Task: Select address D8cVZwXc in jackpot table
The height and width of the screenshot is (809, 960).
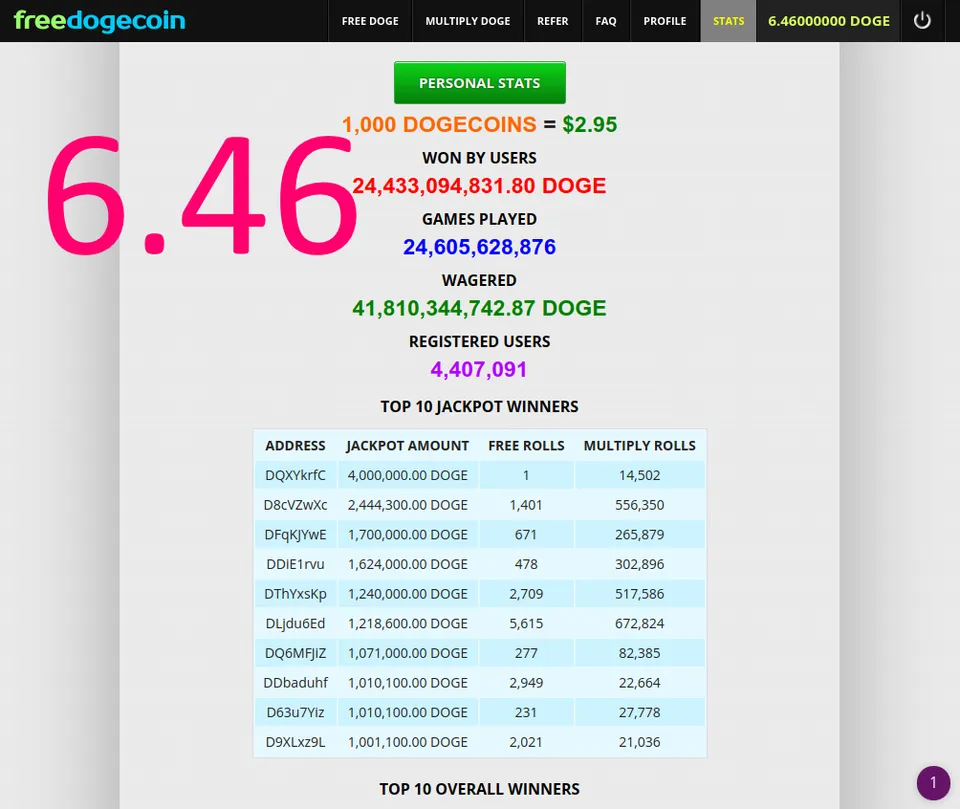Action: click(x=295, y=505)
